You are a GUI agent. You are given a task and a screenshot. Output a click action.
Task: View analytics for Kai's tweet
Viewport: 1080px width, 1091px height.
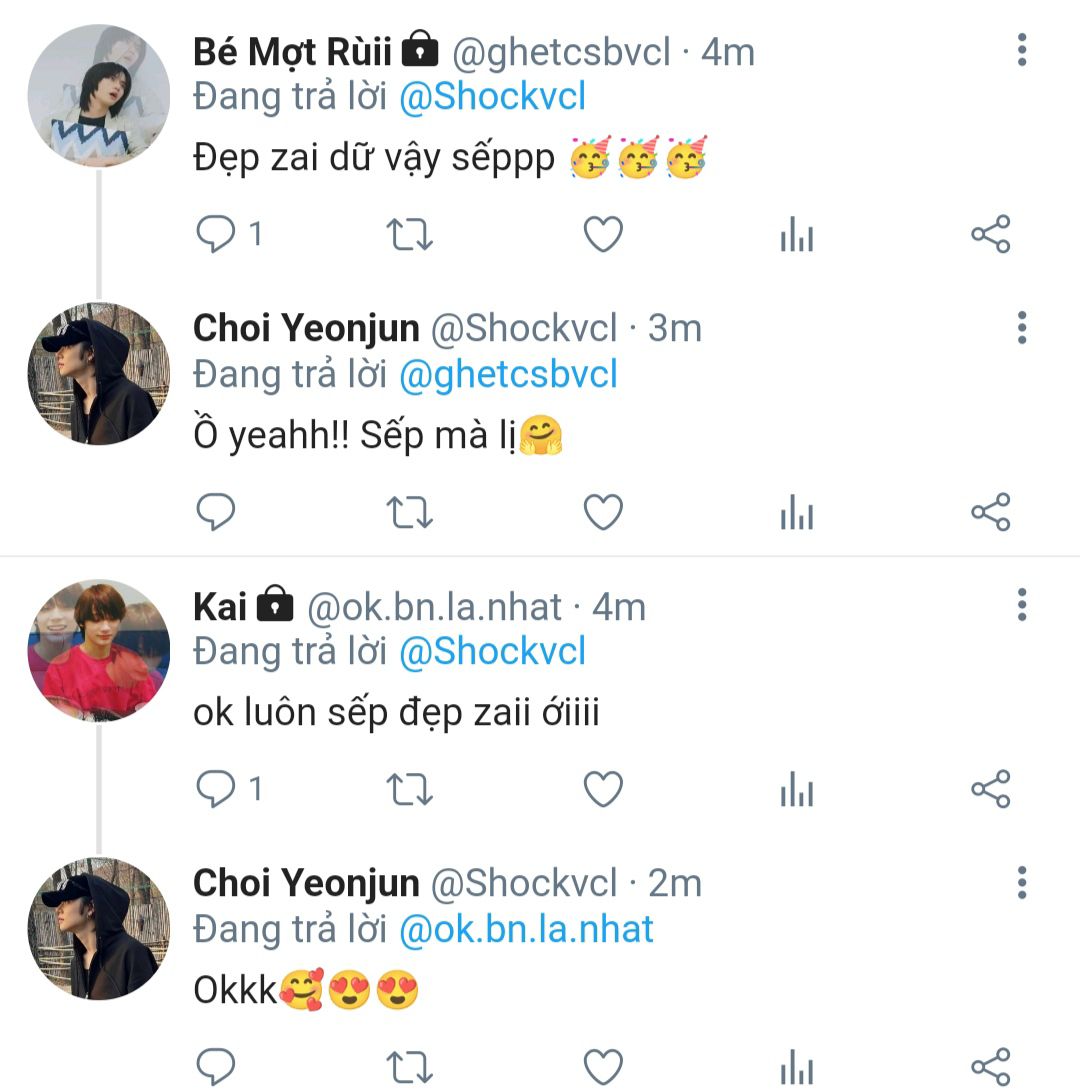point(796,792)
